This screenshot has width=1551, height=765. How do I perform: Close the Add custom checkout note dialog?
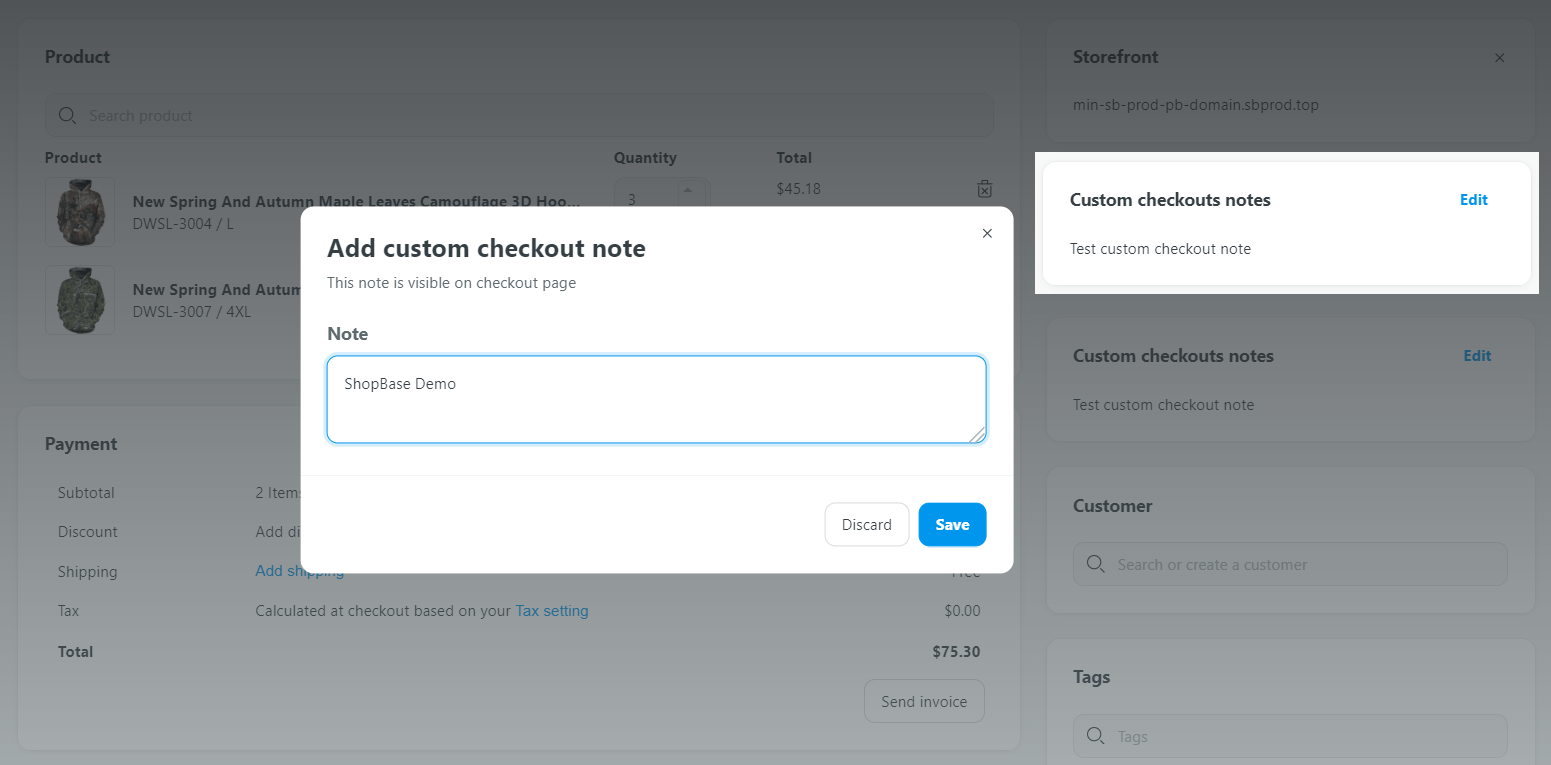987,233
